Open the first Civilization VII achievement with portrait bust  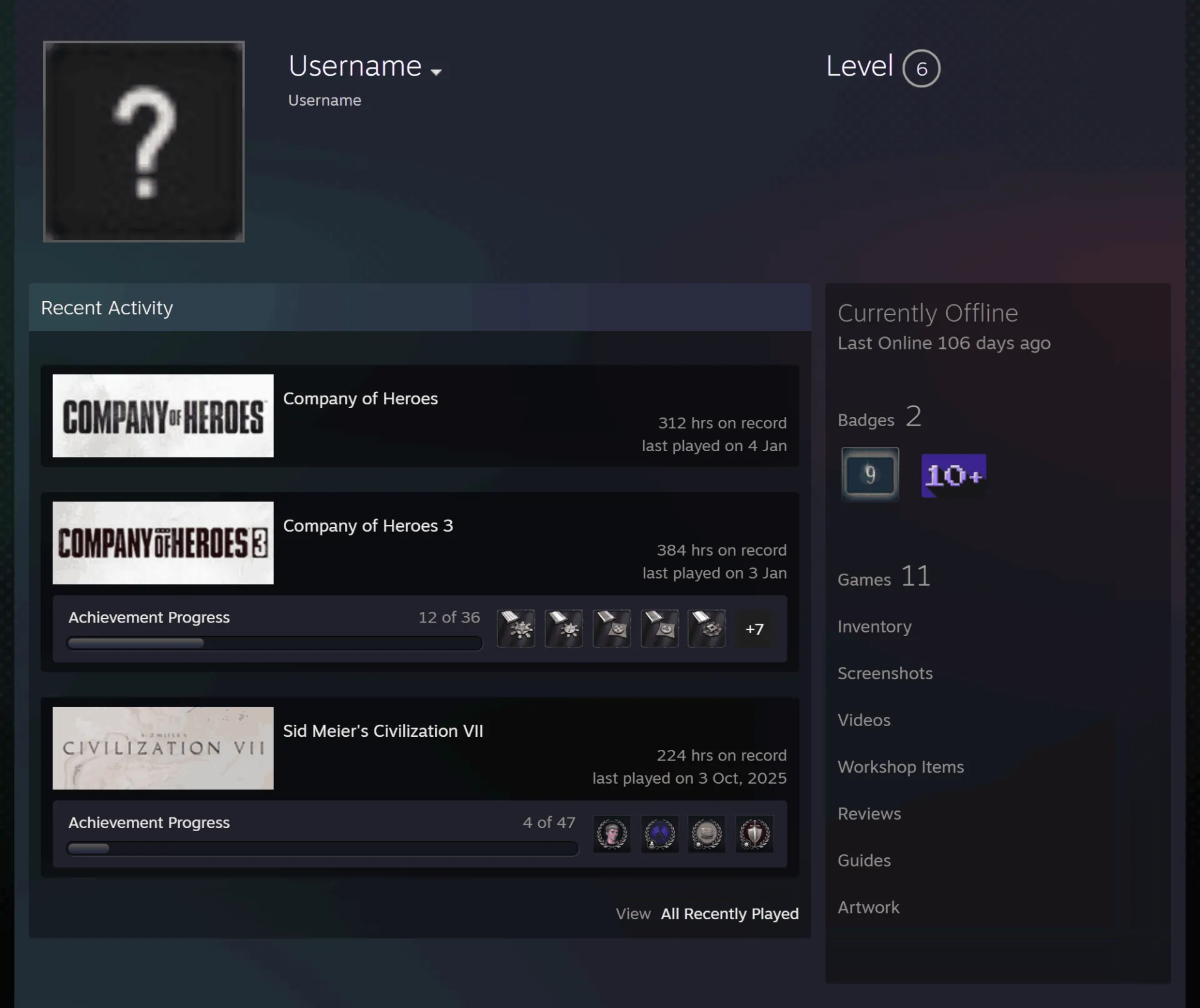point(612,834)
